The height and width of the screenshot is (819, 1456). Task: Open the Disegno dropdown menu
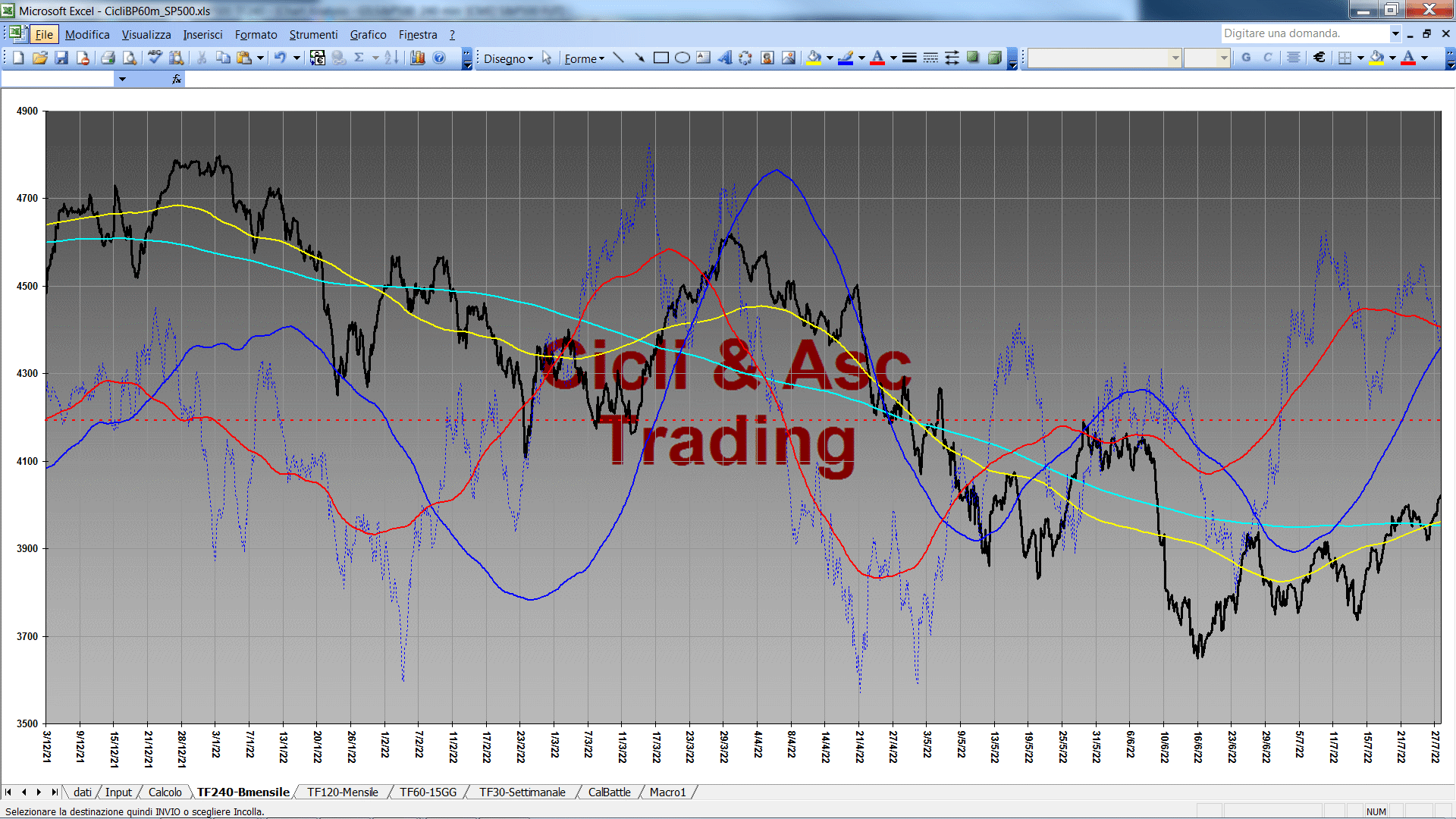pos(509,59)
